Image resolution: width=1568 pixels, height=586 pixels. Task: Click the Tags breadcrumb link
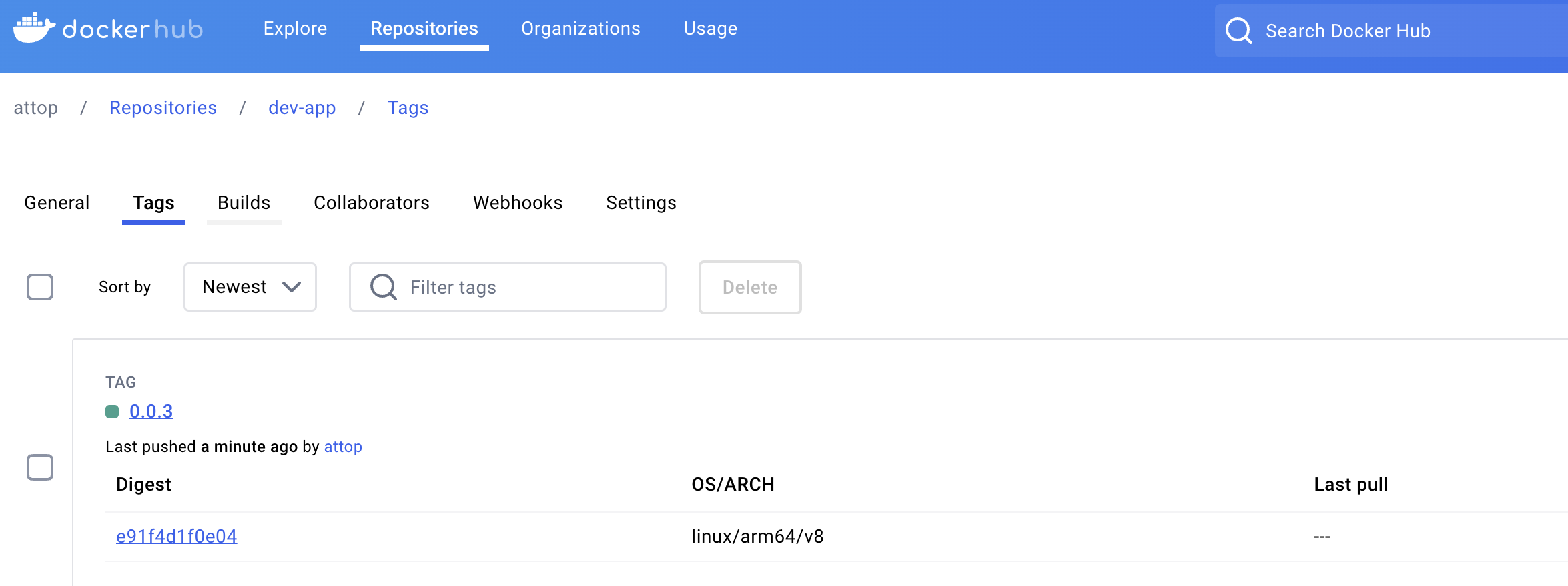tap(408, 108)
